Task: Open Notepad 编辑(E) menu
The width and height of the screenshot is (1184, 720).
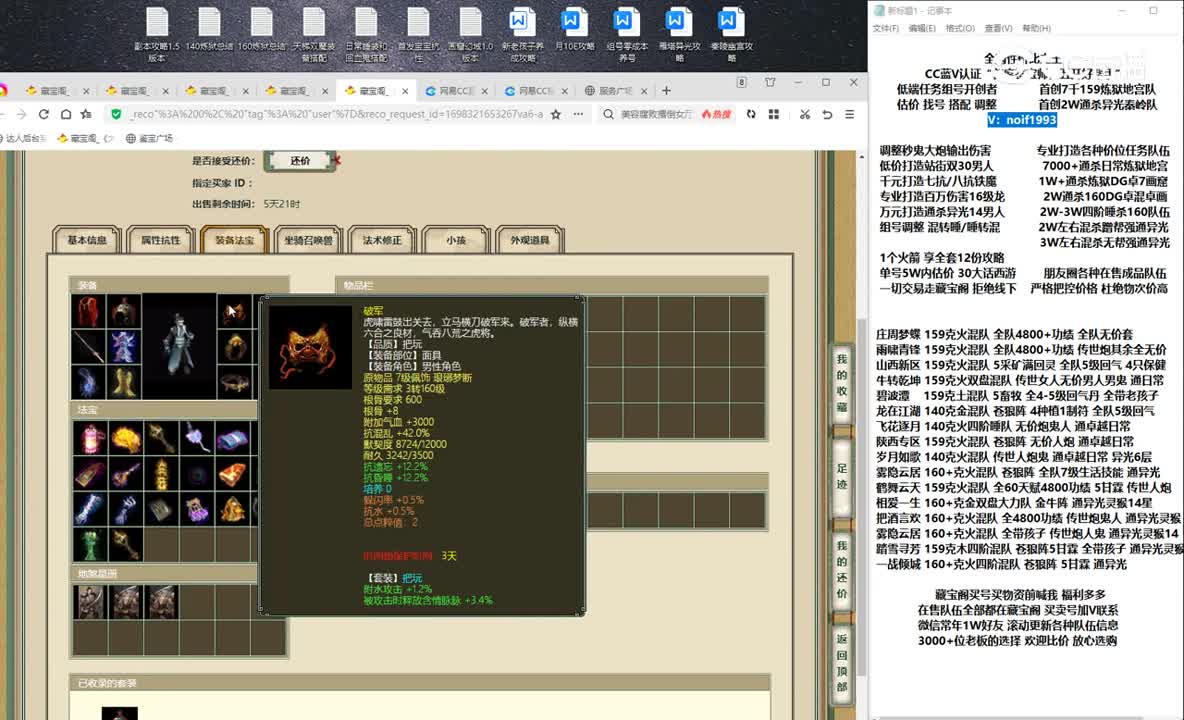Action: coord(922,29)
